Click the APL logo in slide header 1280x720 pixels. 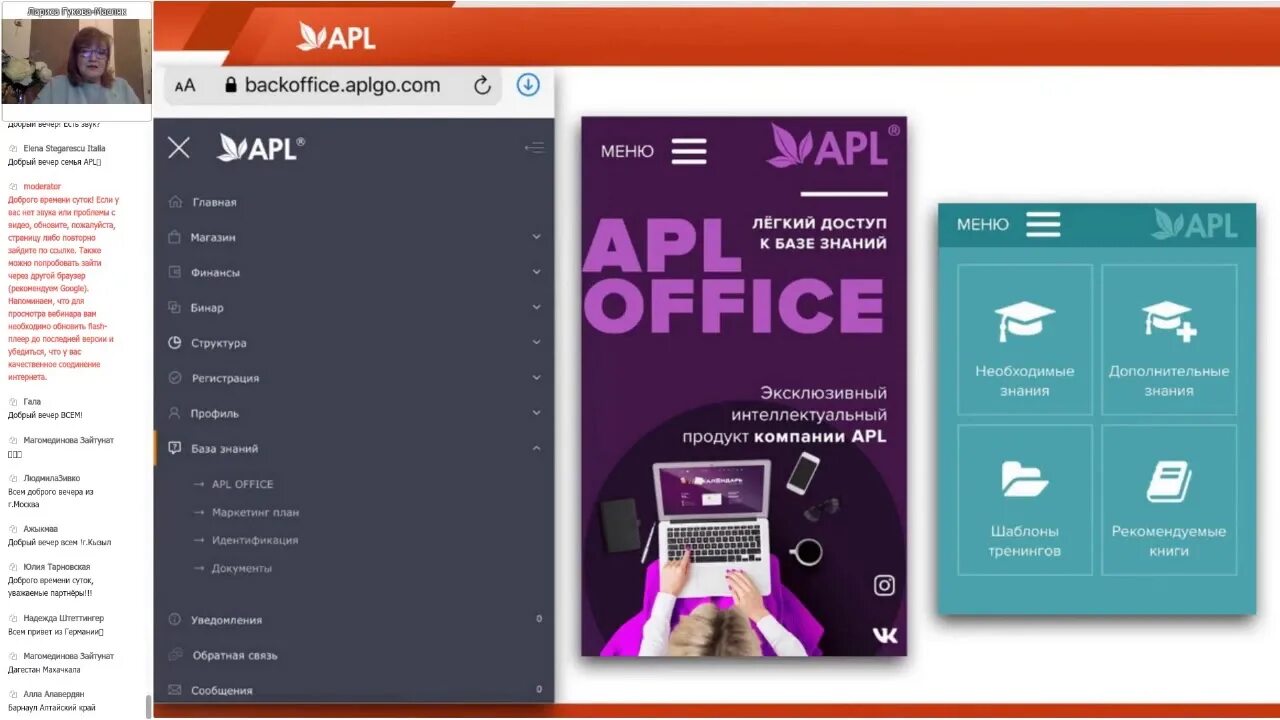(x=336, y=37)
